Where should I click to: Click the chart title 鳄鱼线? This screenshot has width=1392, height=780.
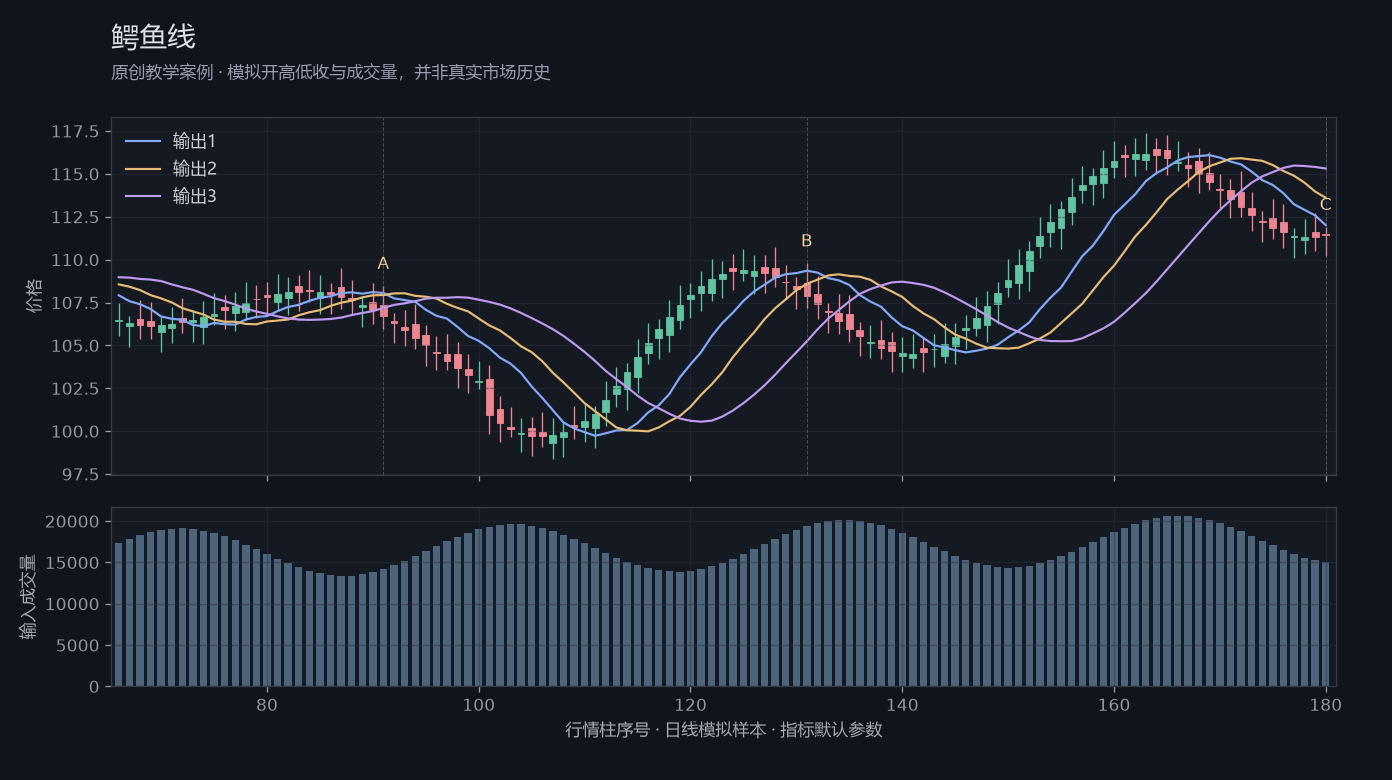153,37
